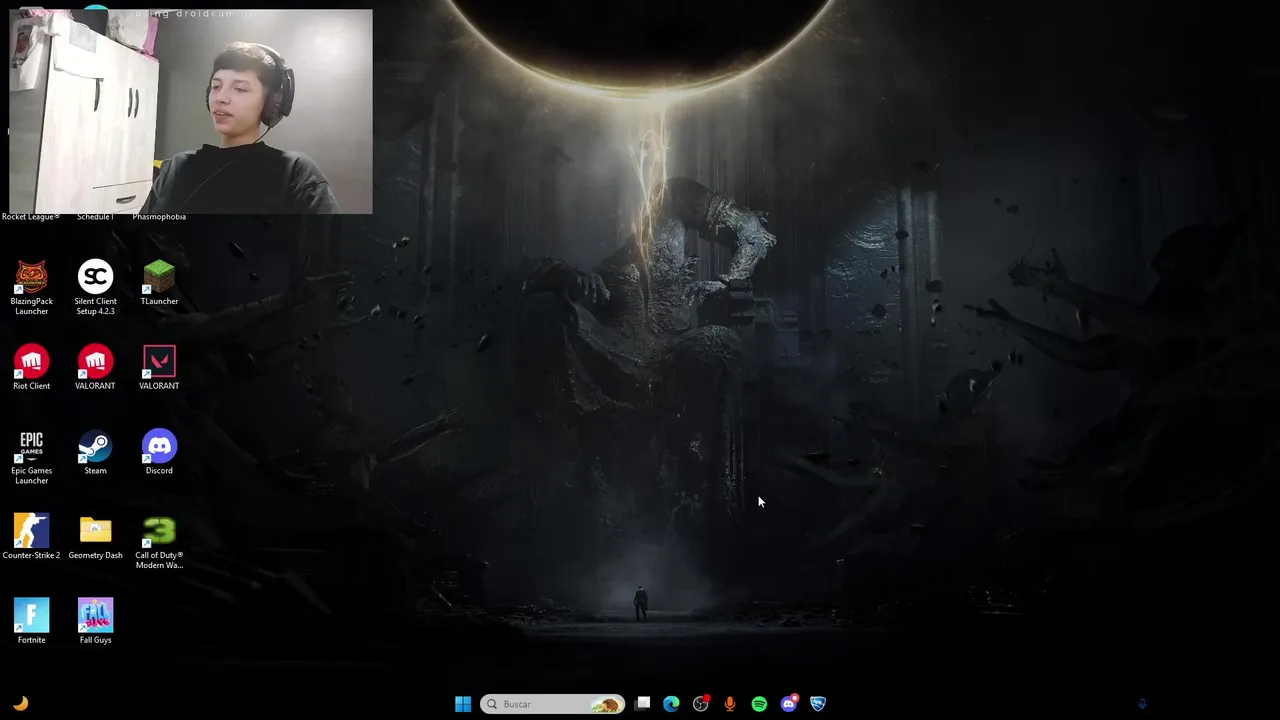Click the hedgehog search highlight image
Image resolution: width=1280 pixels, height=720 pixels.
pyautogui.click(x=605, y=705)
